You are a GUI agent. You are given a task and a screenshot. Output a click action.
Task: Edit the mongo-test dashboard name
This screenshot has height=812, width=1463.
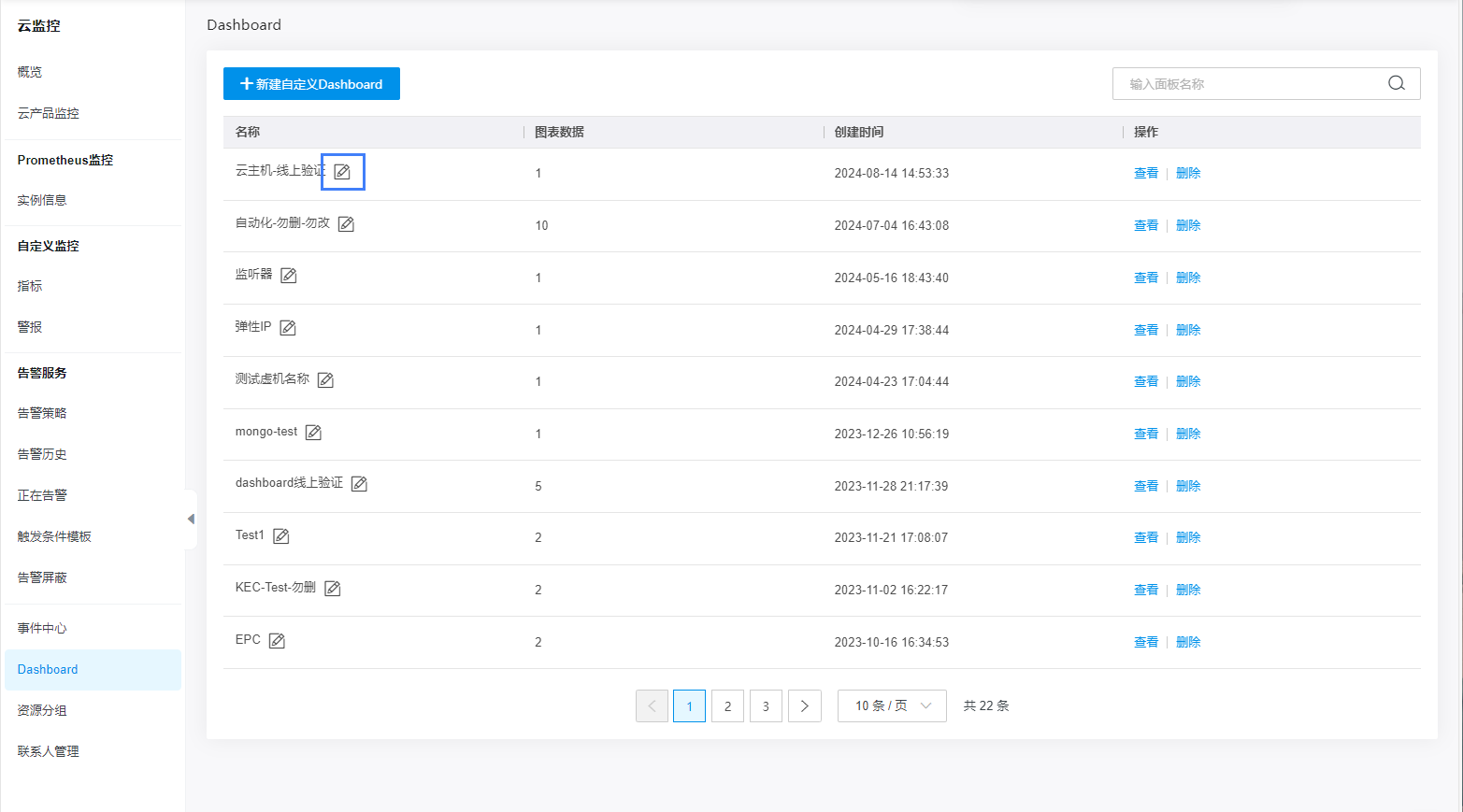[313, 433]
